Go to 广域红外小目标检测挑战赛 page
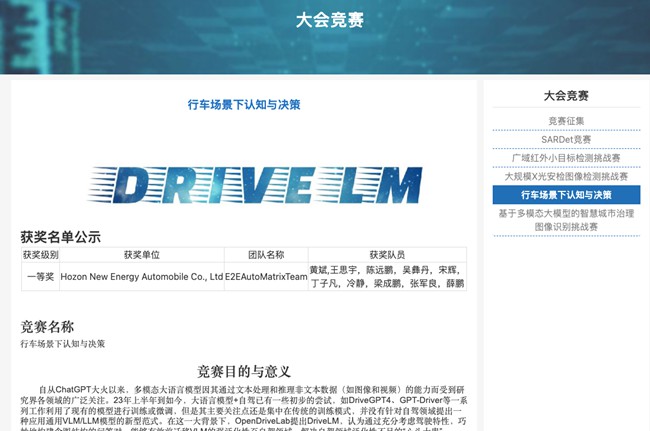This screenshot has width=650, height=431. [x=566, y=158]
